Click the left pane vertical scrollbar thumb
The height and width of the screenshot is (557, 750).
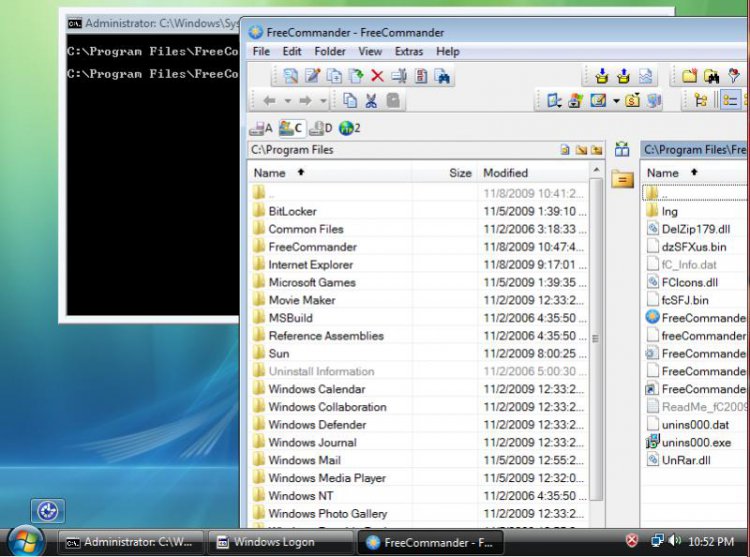tap(596, 339)
